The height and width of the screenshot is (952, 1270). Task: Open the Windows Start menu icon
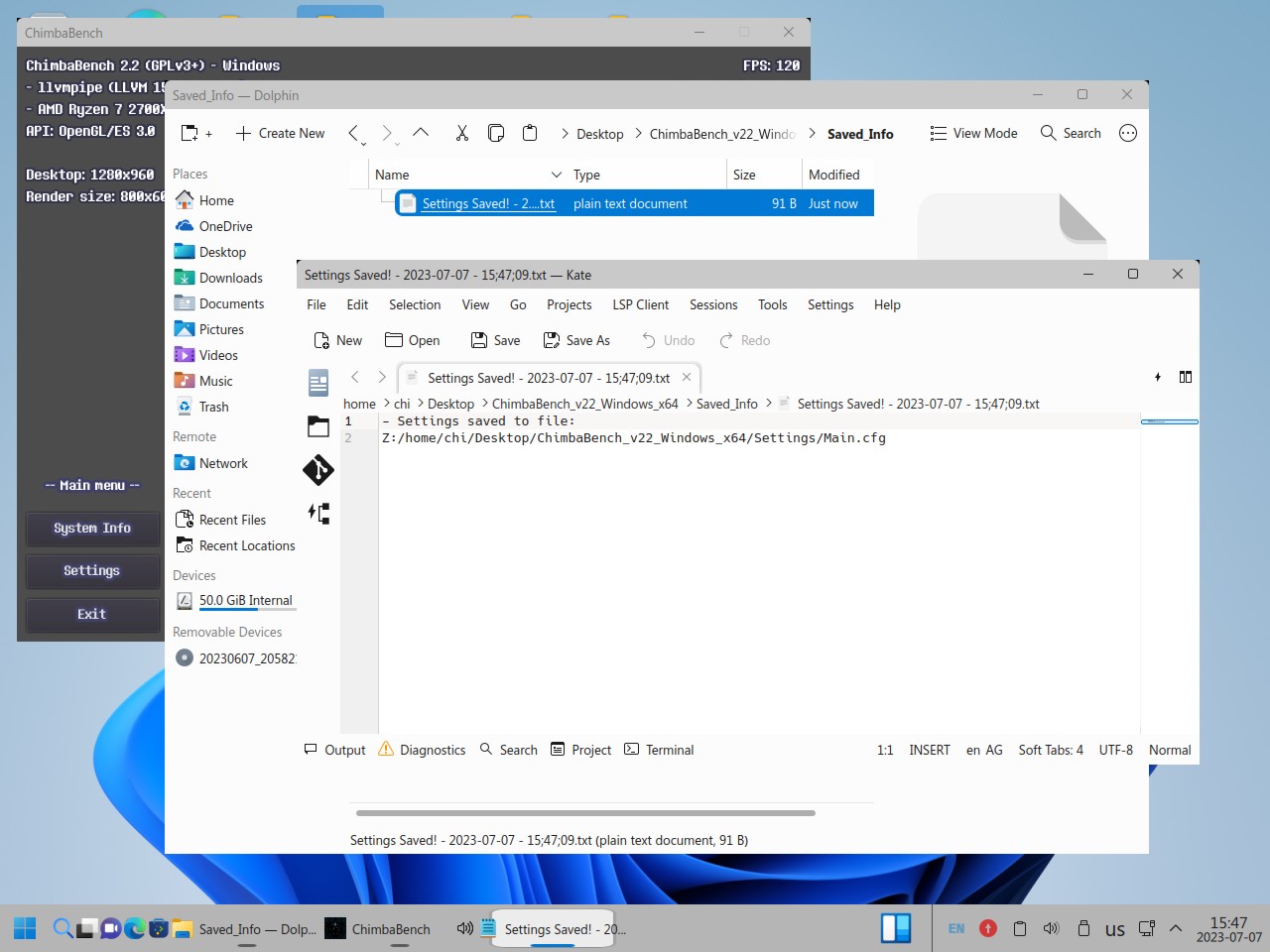pyautogui.click(x=25, y=928)
